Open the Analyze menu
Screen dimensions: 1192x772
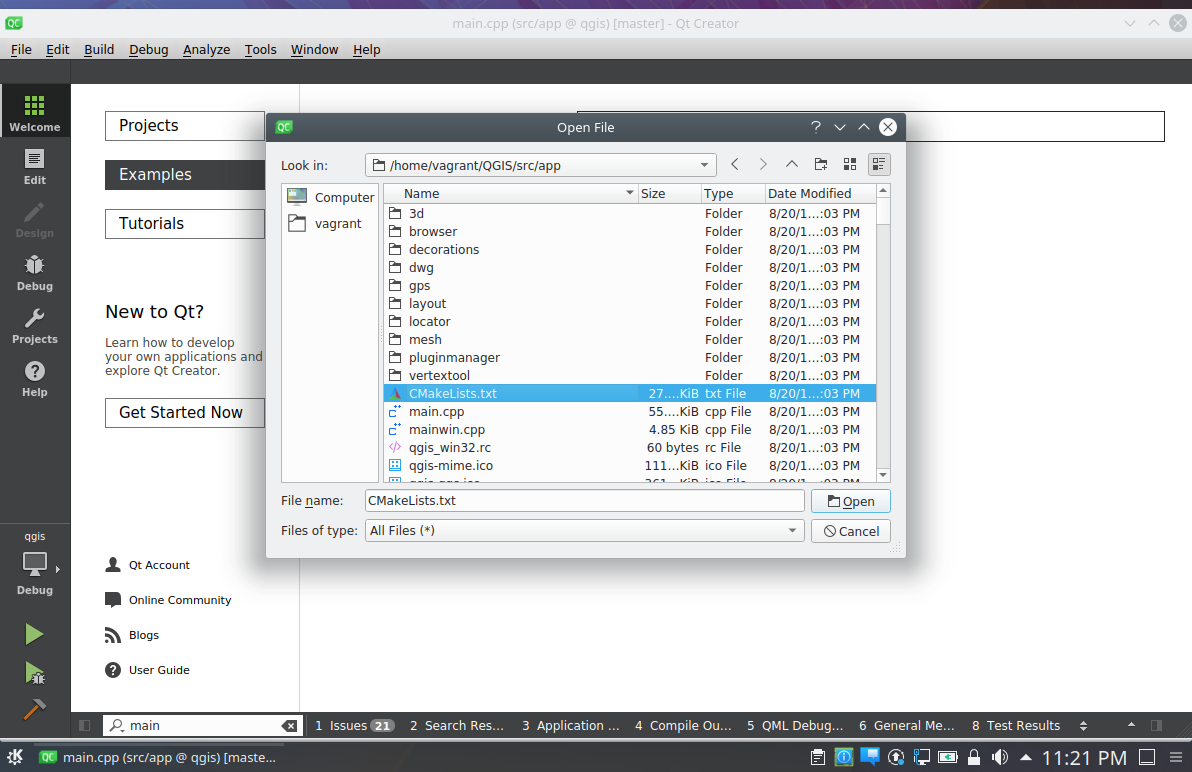pyautogui.click(x=206, y=49)
